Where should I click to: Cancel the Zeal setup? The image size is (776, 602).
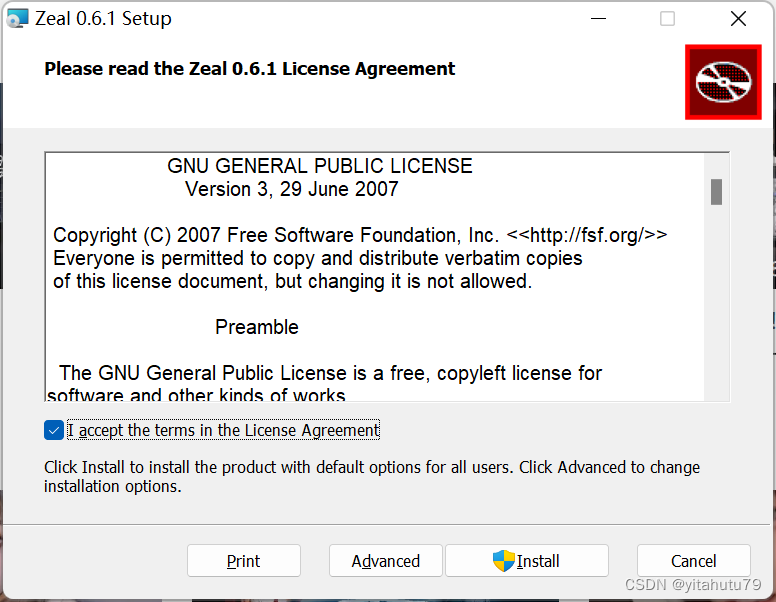pos(693,561)
